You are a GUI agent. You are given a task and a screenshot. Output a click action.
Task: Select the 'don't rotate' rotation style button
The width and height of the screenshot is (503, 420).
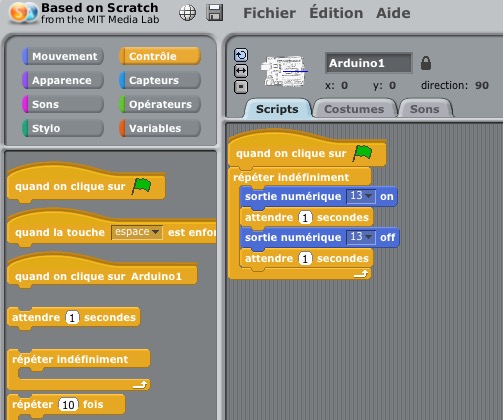tap(241, 87)
